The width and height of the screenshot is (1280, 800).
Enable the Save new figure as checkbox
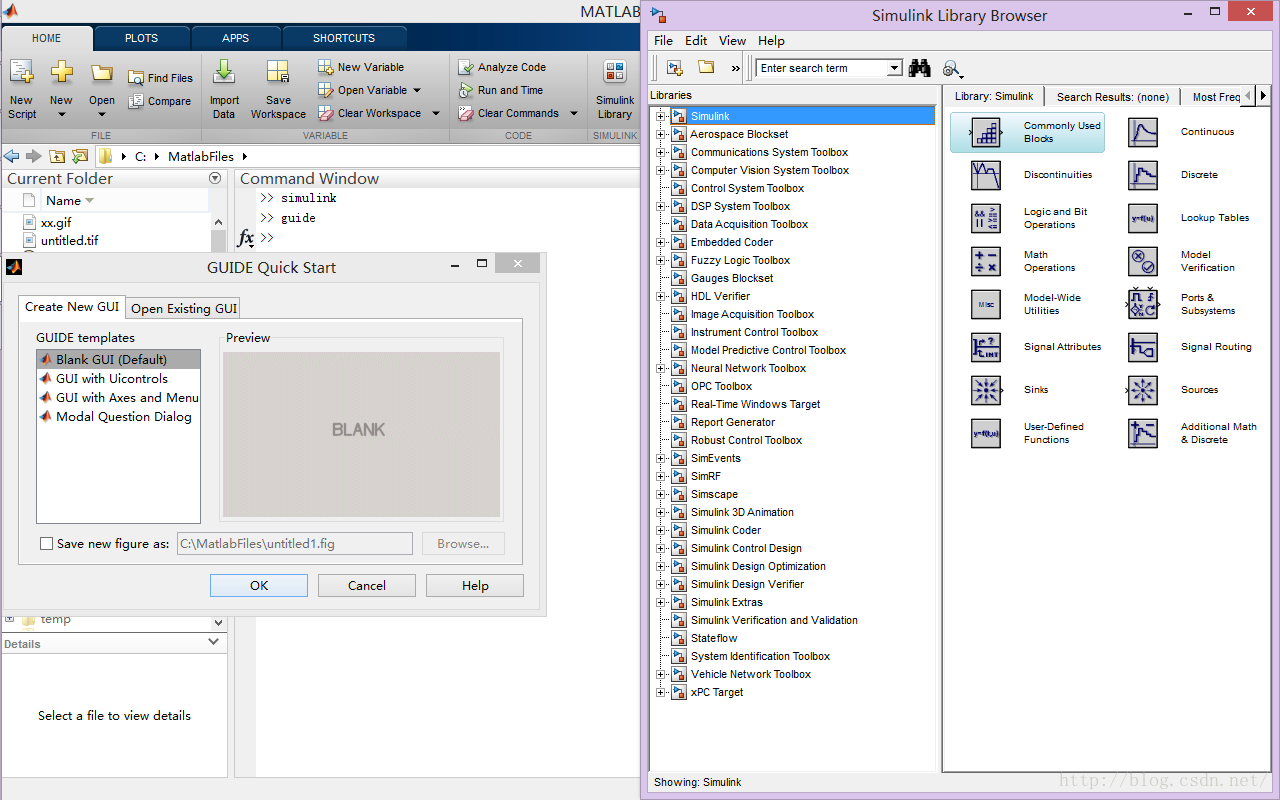pyautogui.click(x=46, y=543)
